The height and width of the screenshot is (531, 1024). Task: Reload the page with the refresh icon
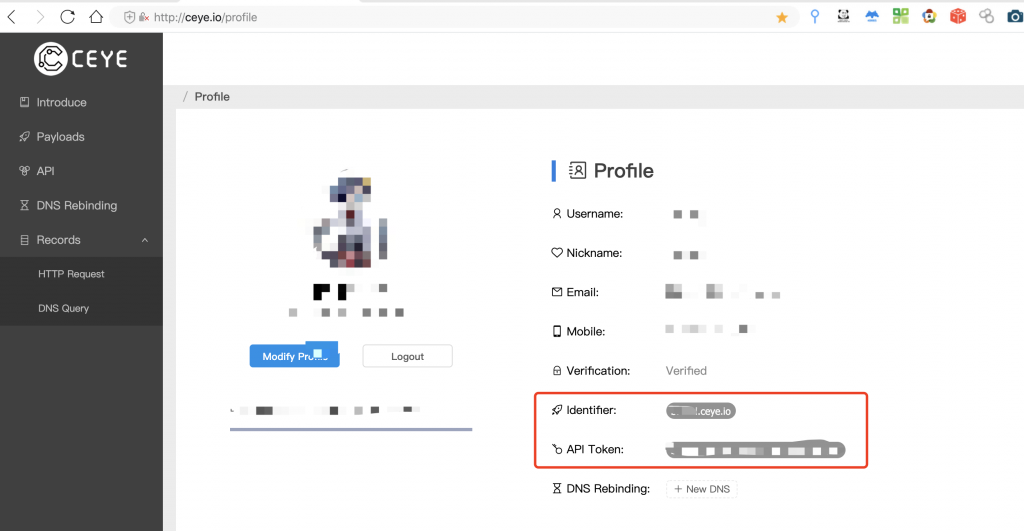point(67,17)
